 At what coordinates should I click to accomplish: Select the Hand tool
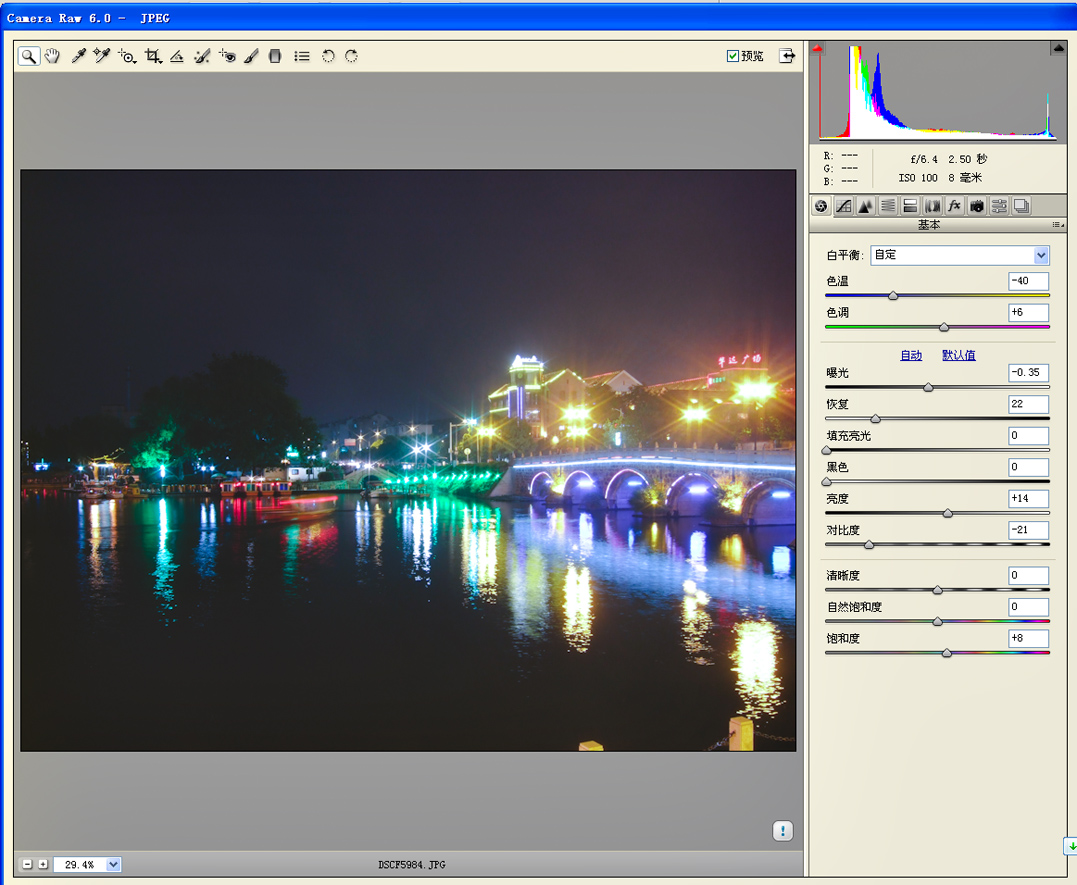point(52,57)
